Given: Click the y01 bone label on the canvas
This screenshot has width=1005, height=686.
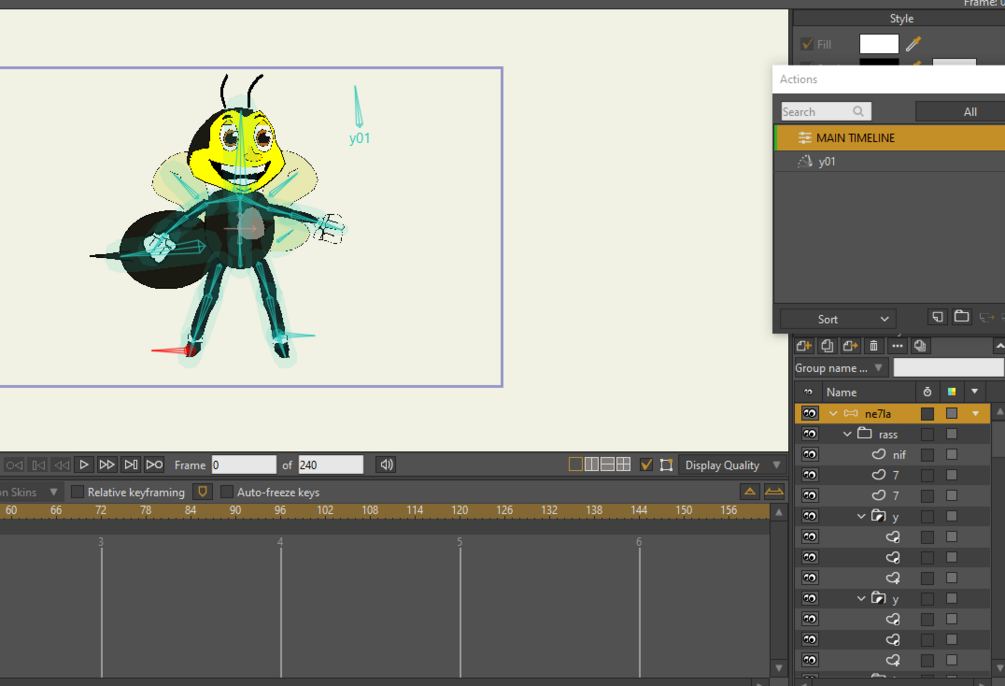Looking at the screenshot, I should (360, 138).
